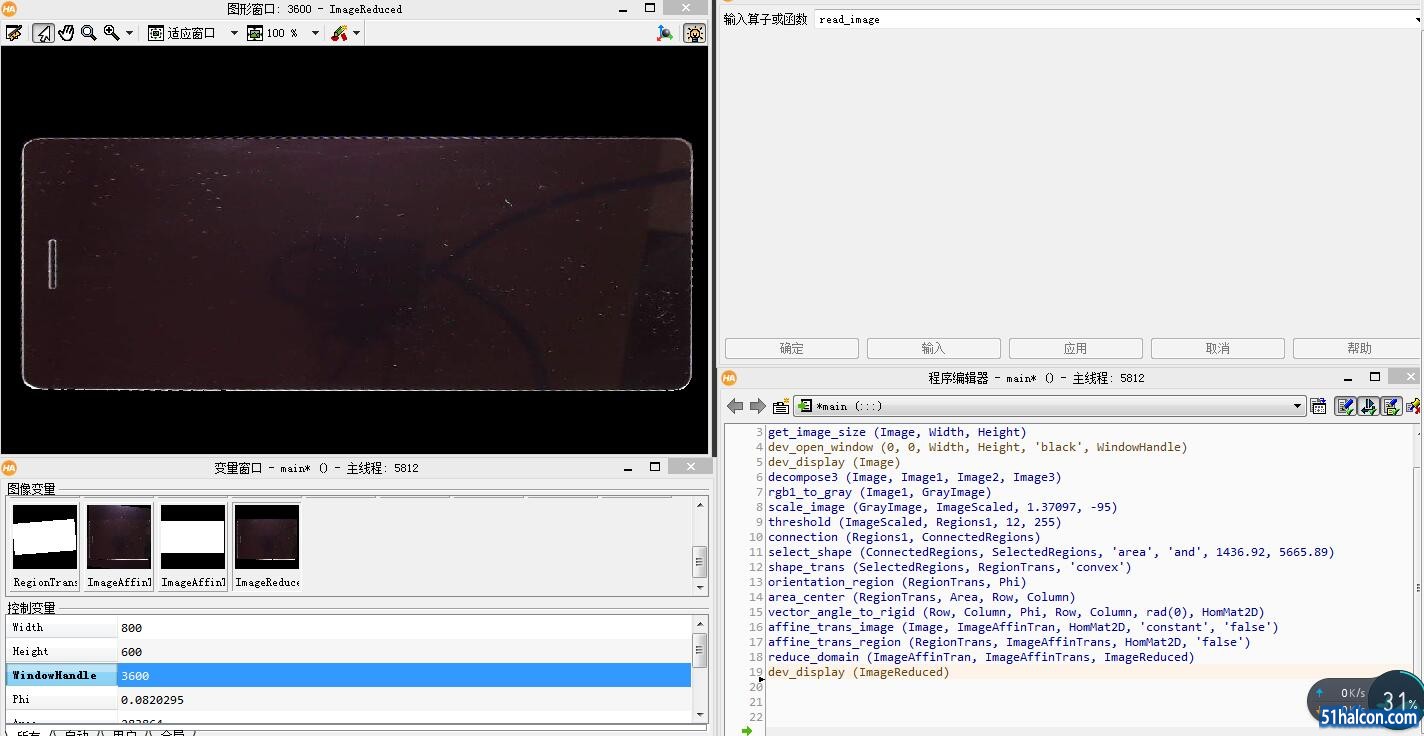
Task: Select the Height control variable row
Action: (349, 651)
